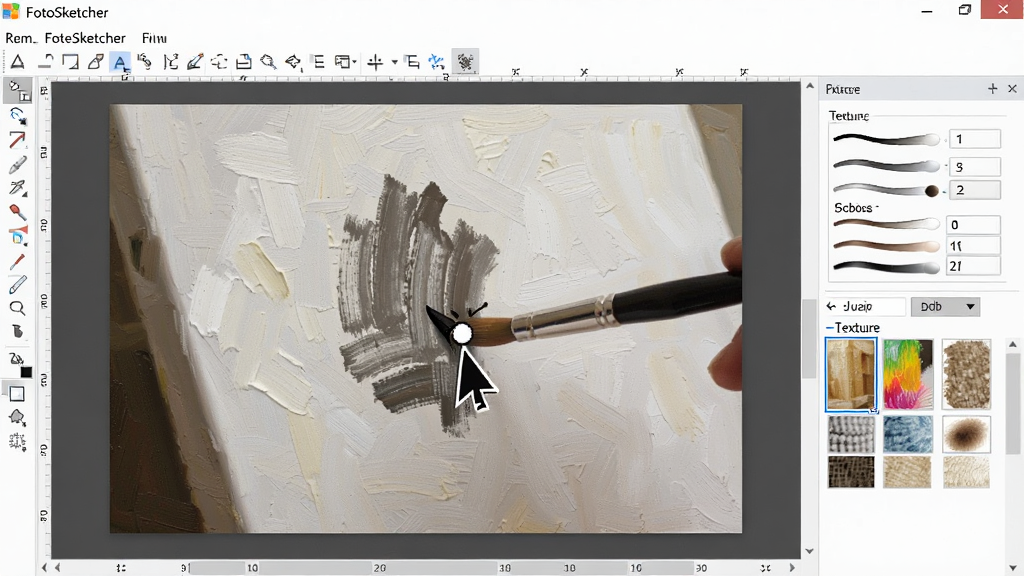Click the canvas vertical scrollbar up arrow
The width and height of the screenshot is (1024, 576).
click(x=810, y=86)
